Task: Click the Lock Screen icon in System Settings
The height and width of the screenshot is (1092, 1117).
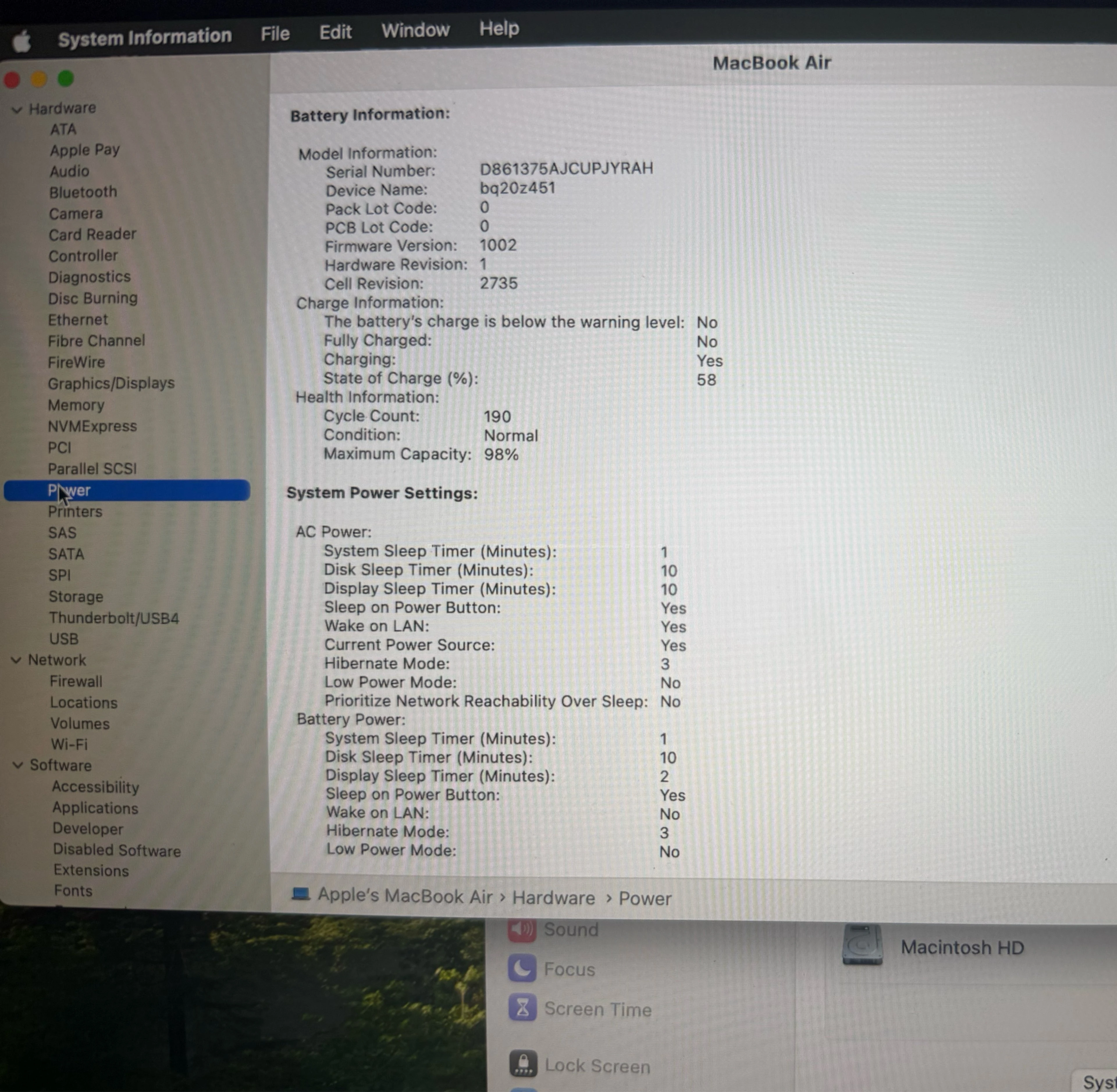Action: (523, 1064)
